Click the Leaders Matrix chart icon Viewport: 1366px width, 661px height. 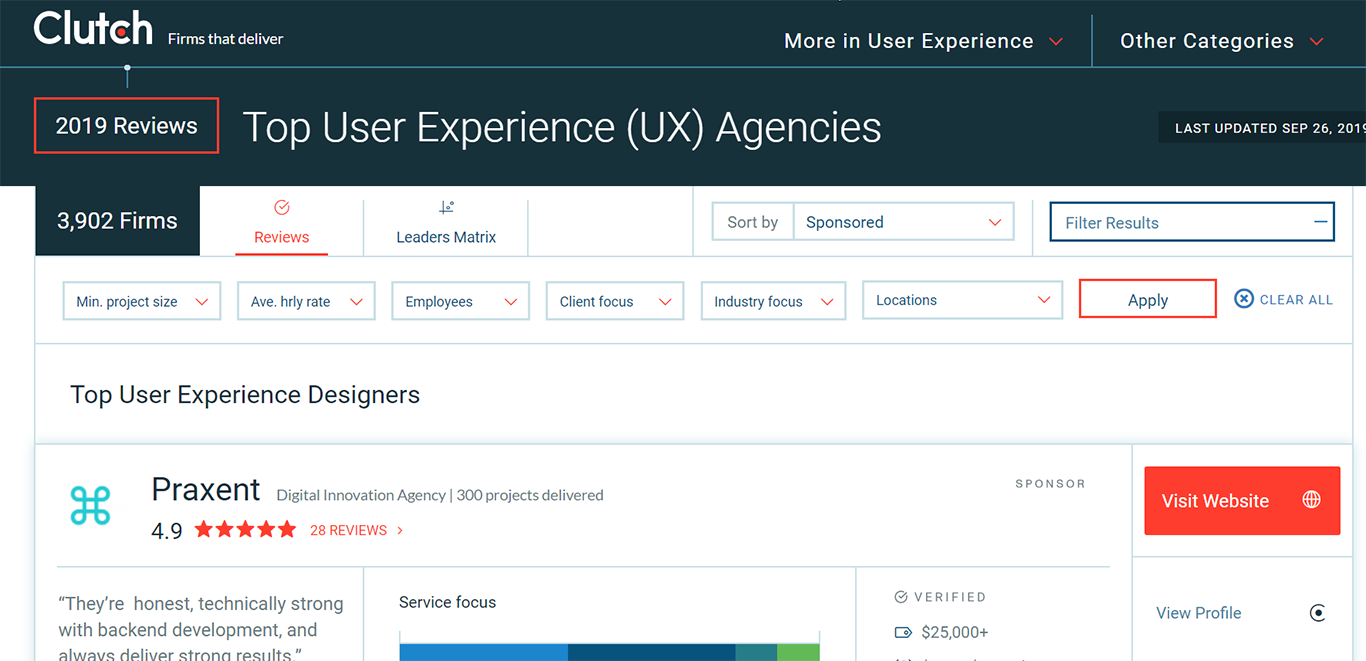446,208
